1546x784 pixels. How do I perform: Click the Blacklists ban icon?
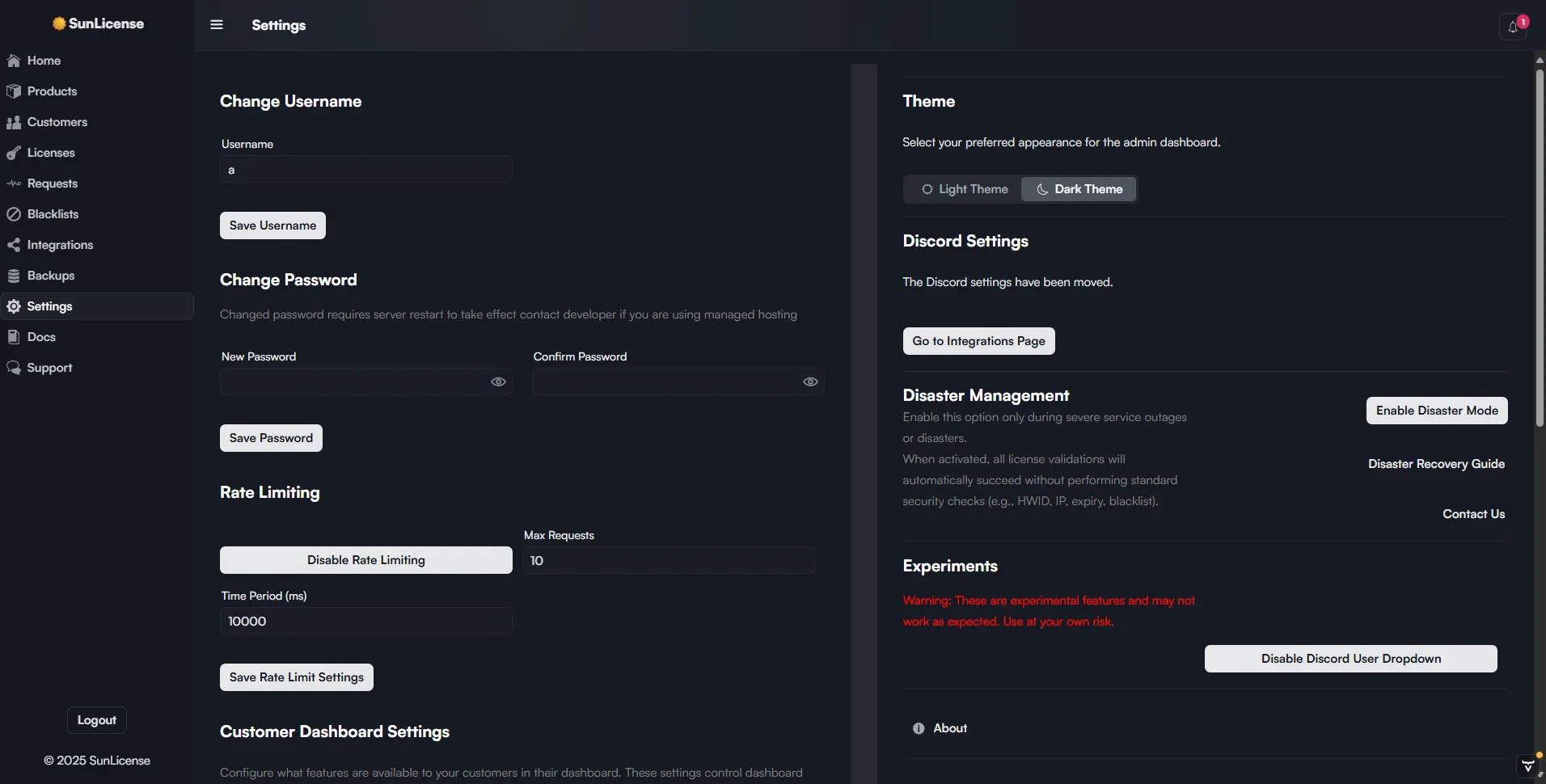click(x=14, y=214)
